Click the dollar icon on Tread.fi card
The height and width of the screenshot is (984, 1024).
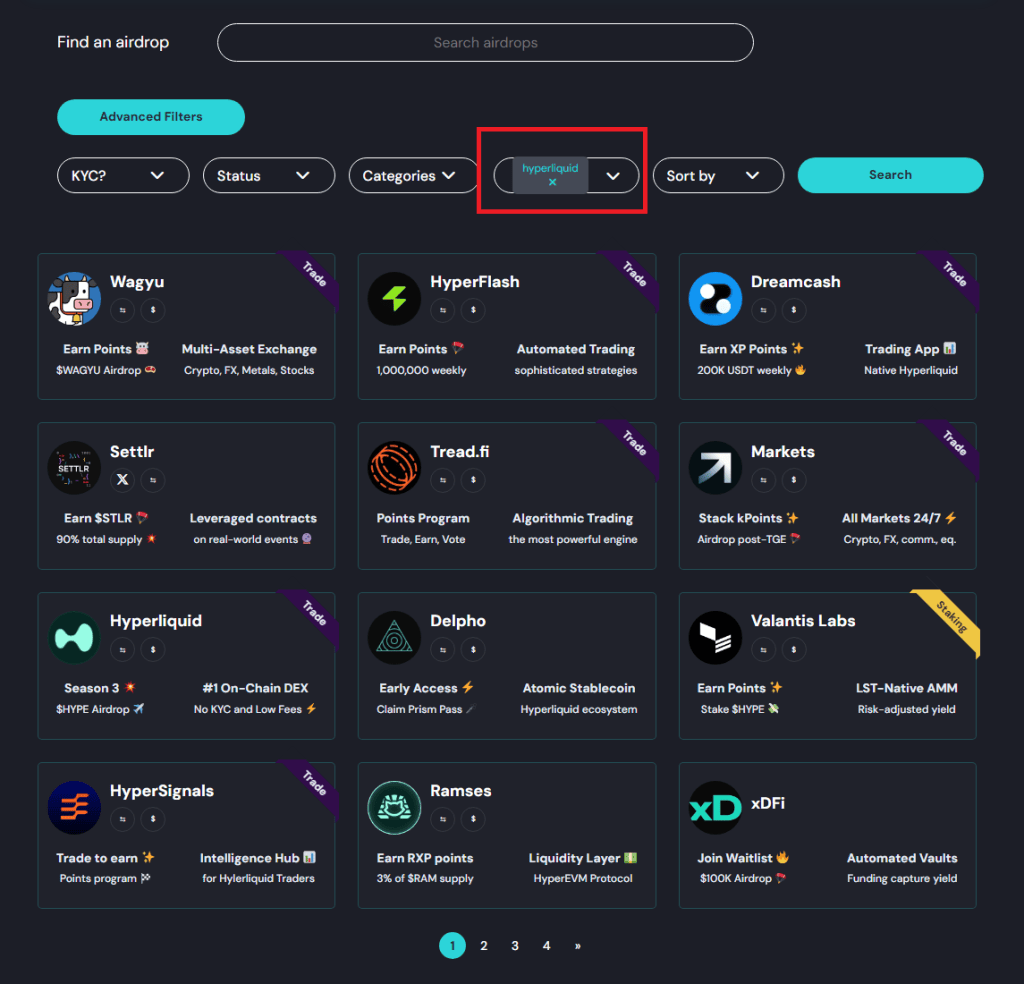point(473,480)
